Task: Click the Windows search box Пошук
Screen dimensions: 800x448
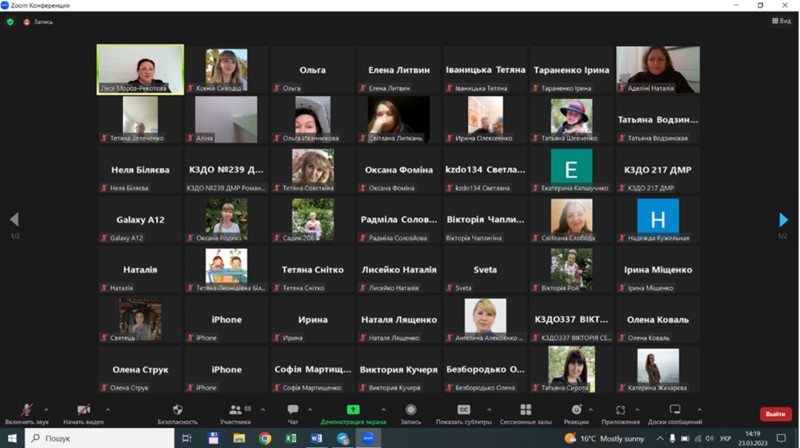Action: click(x=99, y=438)
